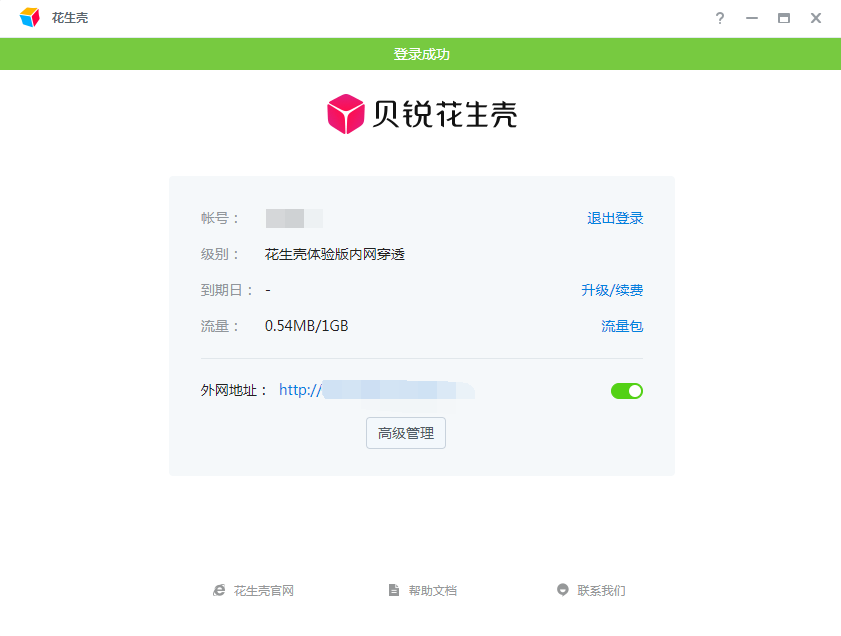This screenshot has height=636, width=841.
Task: Maximize the 花生壳 window
Action: click(784, 18)
